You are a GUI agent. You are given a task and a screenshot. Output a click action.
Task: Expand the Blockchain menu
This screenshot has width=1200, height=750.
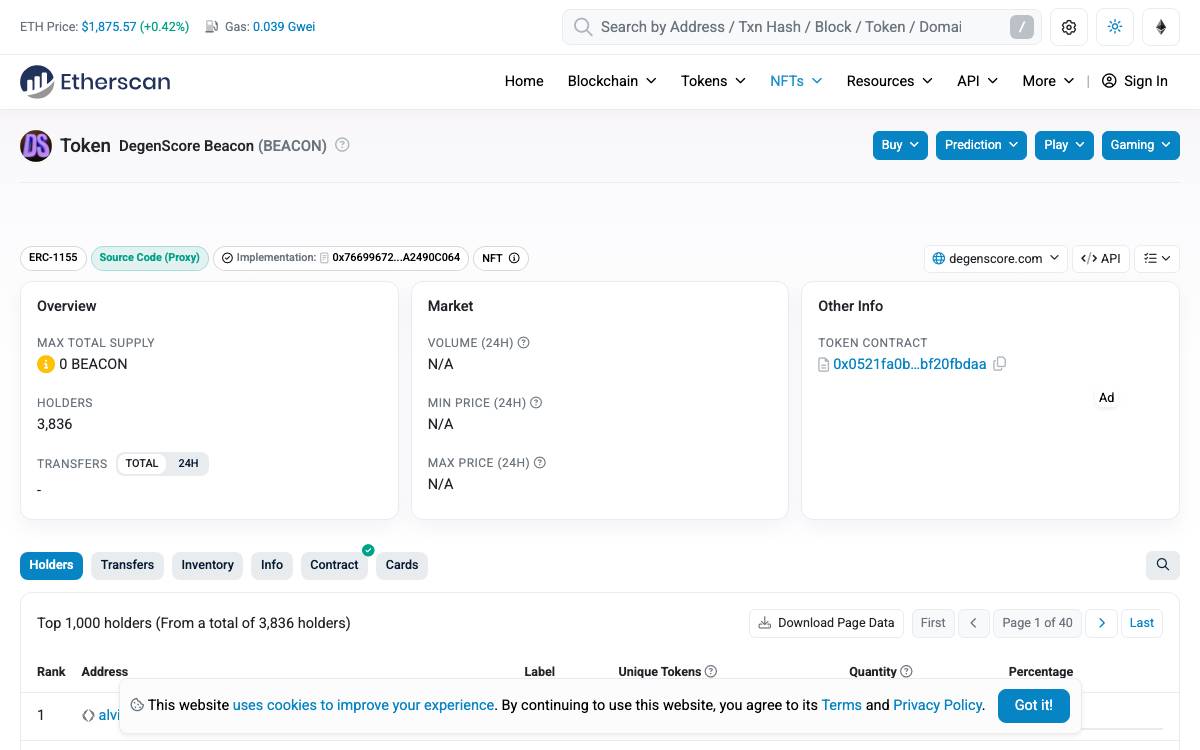(612, 81)
